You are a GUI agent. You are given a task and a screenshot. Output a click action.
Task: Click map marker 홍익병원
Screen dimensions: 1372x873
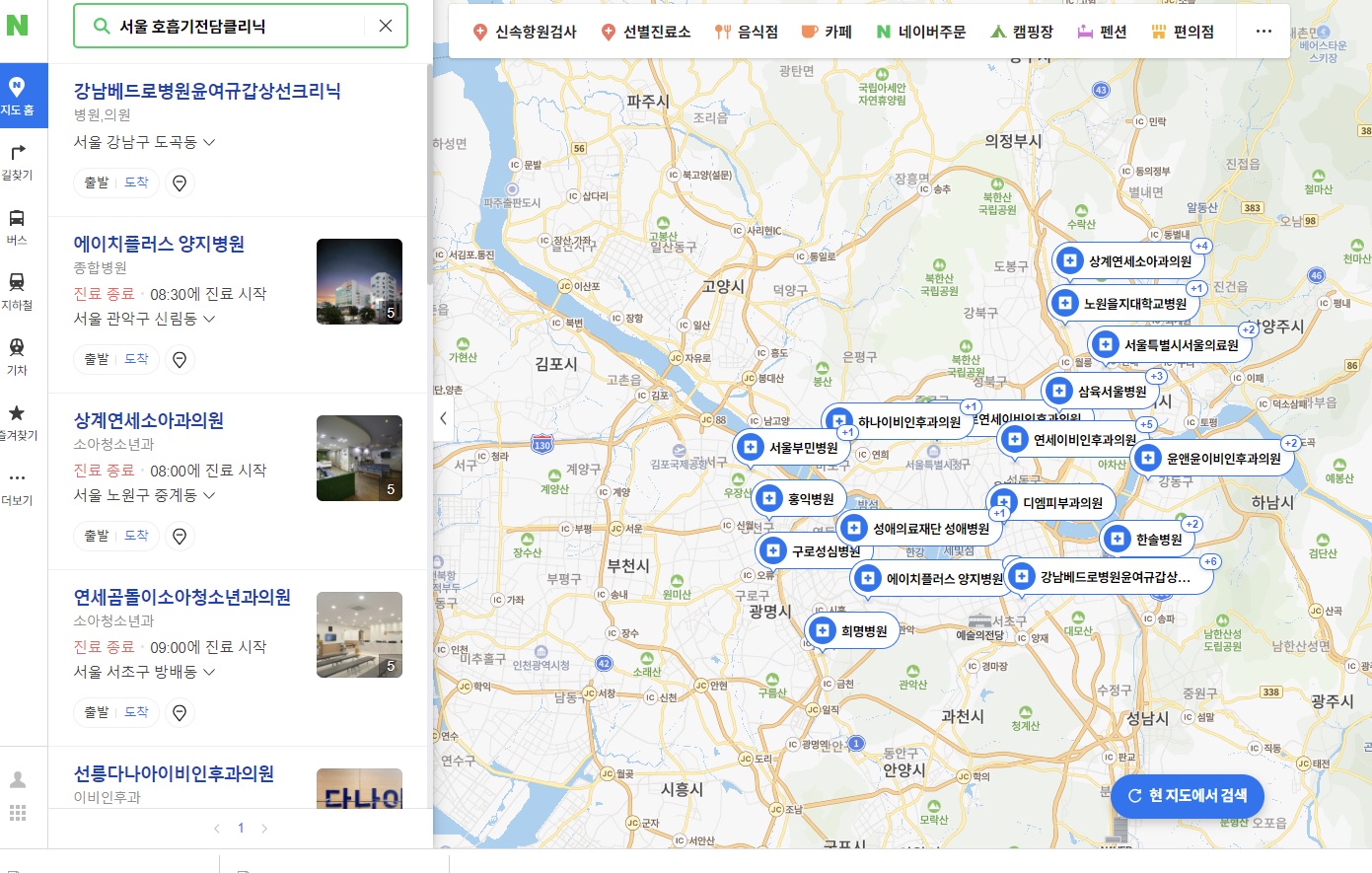(x=800, y=499)
